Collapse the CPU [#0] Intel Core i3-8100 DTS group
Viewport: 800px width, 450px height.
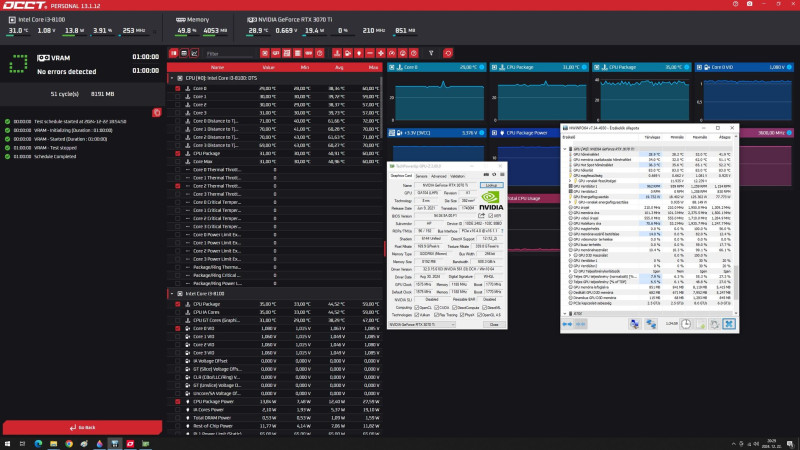[172, 78]
